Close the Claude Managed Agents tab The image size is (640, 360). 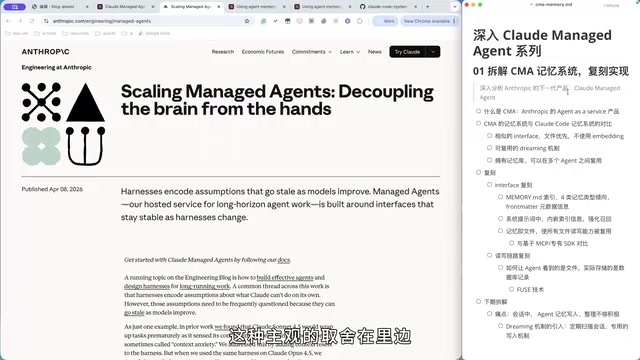pyautogui.click(x=153, y=7)
